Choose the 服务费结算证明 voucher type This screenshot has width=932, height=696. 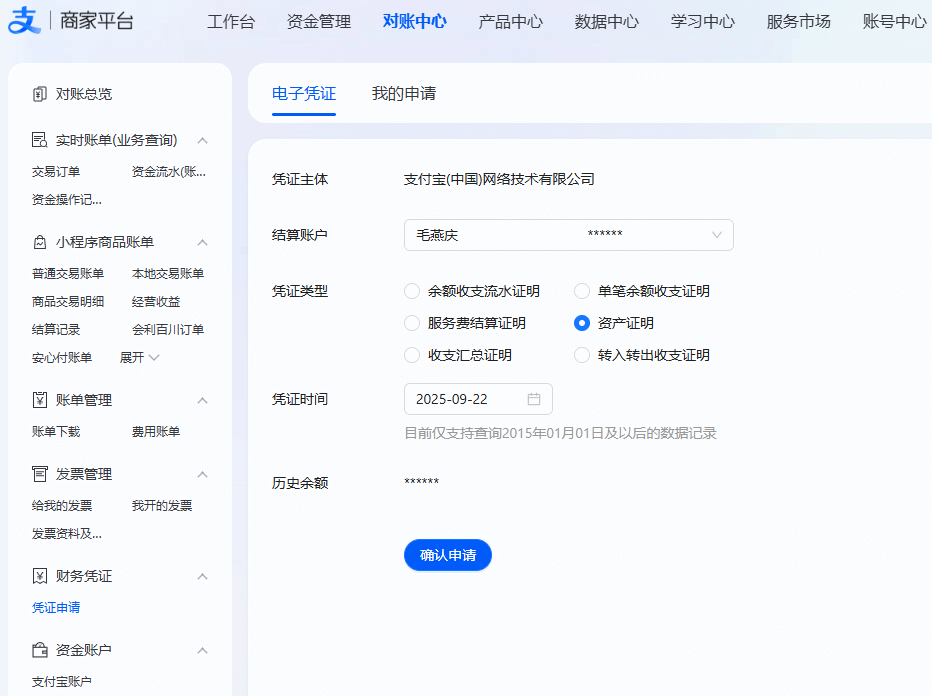[412, 323]
